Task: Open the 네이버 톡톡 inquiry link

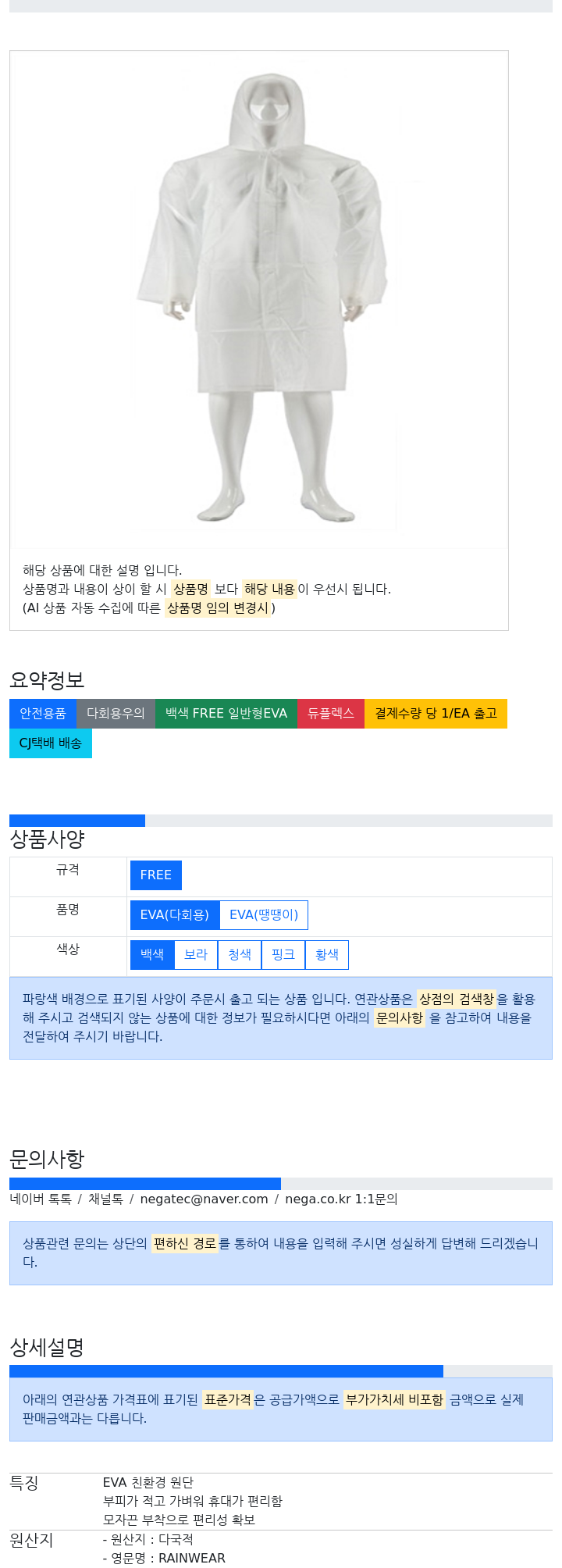Action: pyautogui.click(x=41, y=1199)
